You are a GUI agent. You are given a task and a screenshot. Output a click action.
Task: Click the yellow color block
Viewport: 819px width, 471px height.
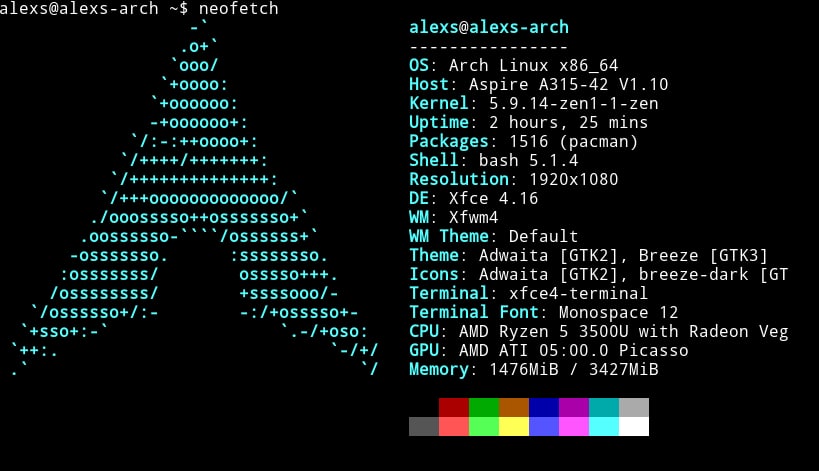coord(514,426)
